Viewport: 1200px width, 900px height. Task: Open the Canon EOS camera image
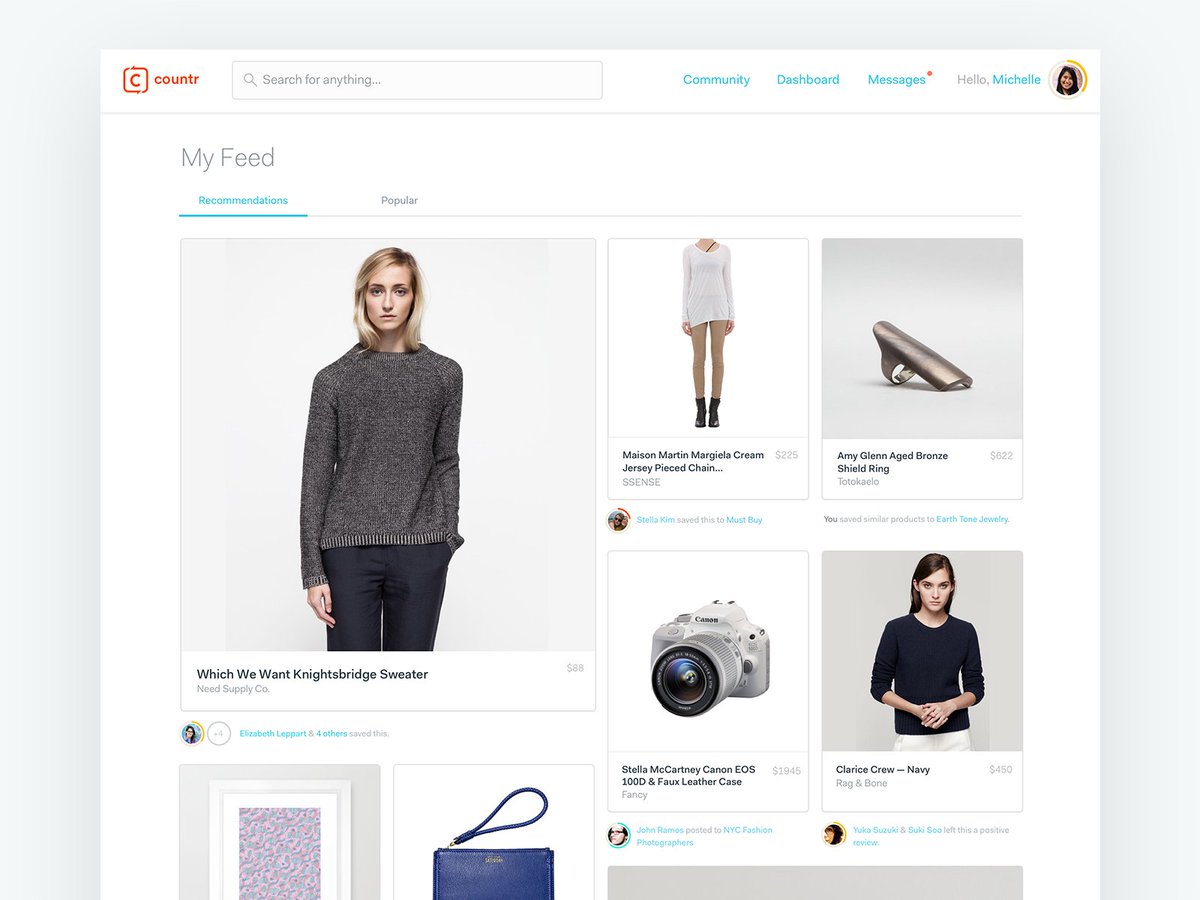click(708, 651)
